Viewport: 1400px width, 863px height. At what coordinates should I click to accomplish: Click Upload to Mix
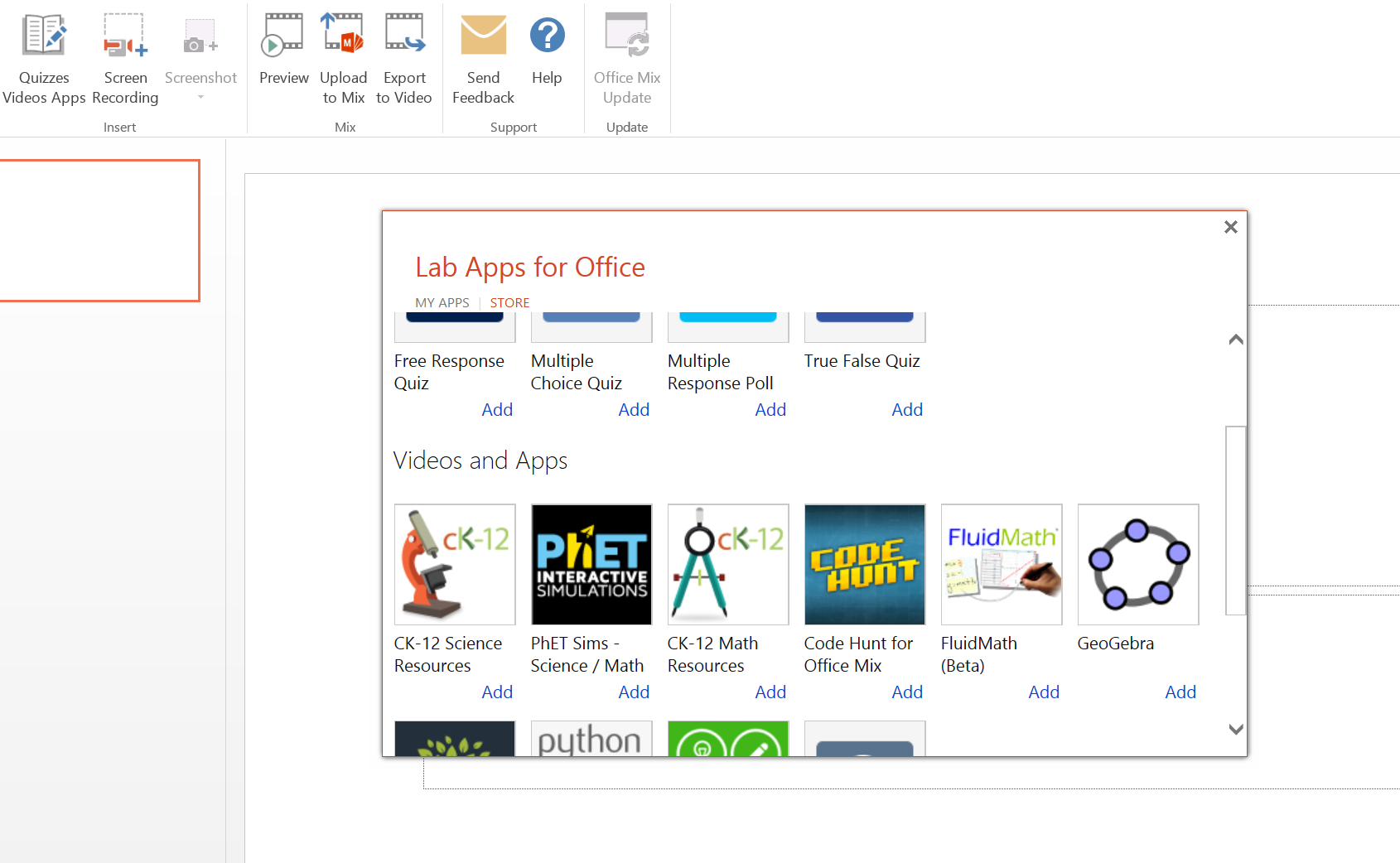[343, 60]
